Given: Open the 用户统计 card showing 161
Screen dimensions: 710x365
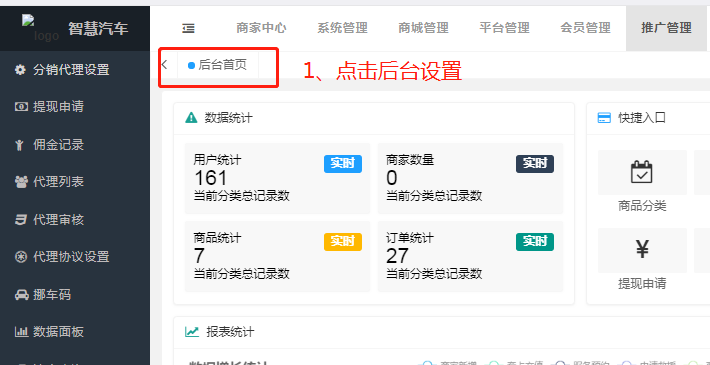Looking at the screenshot, I should [278, 178].
